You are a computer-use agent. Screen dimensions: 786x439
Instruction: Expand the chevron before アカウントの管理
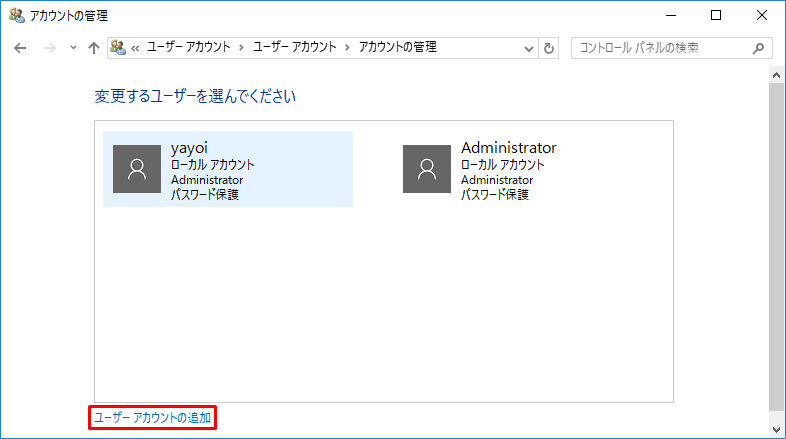(347, 48)
